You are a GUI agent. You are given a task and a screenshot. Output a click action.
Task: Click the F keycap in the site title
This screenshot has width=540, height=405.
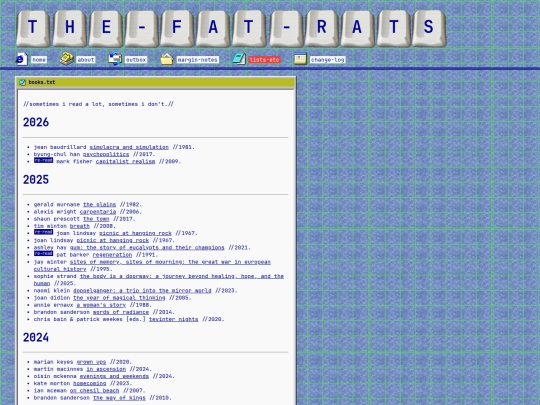coord(177,28)
